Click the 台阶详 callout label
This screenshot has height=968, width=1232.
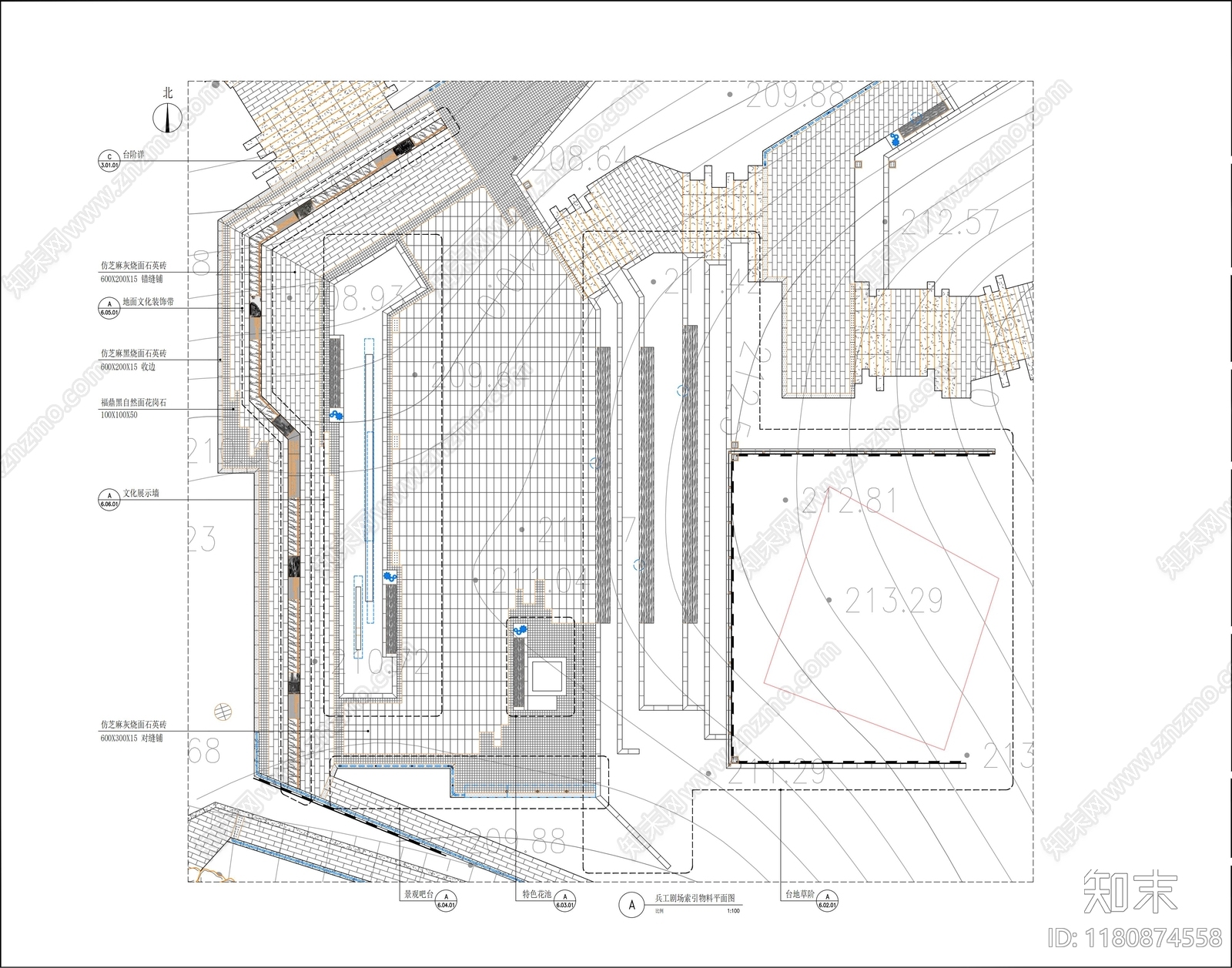click(134, 155)
